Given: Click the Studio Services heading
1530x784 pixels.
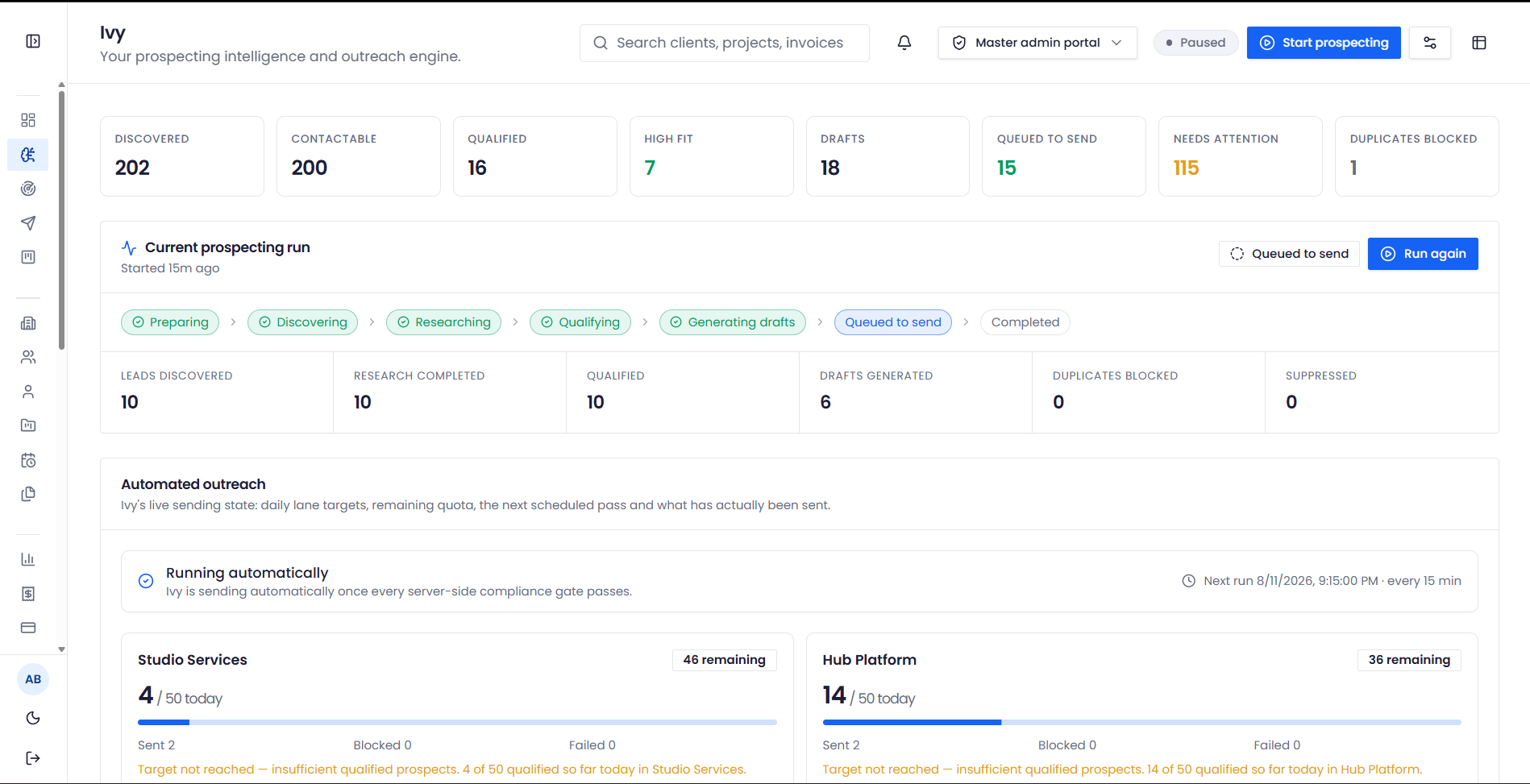Looking at the screenshot, I should pos(193,660).
